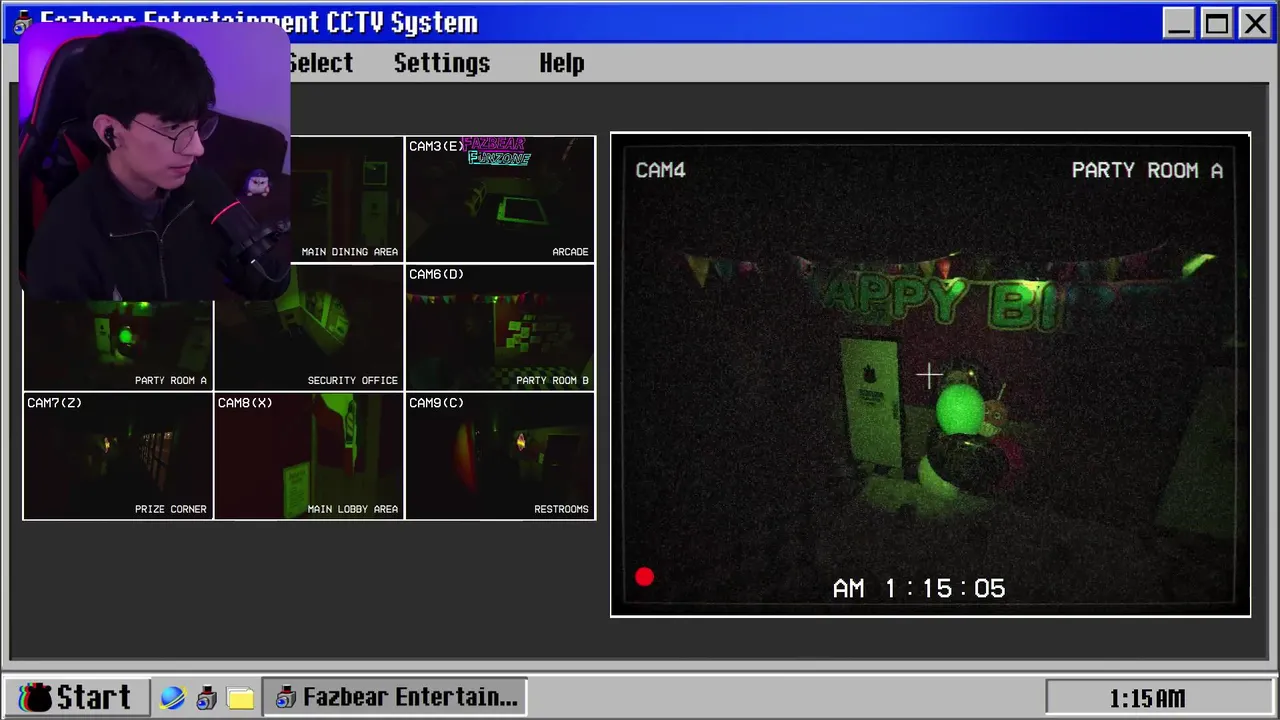This screenshot has height=720, width=1280.
Task: Open the Select menu
Action: coord(321,63)
